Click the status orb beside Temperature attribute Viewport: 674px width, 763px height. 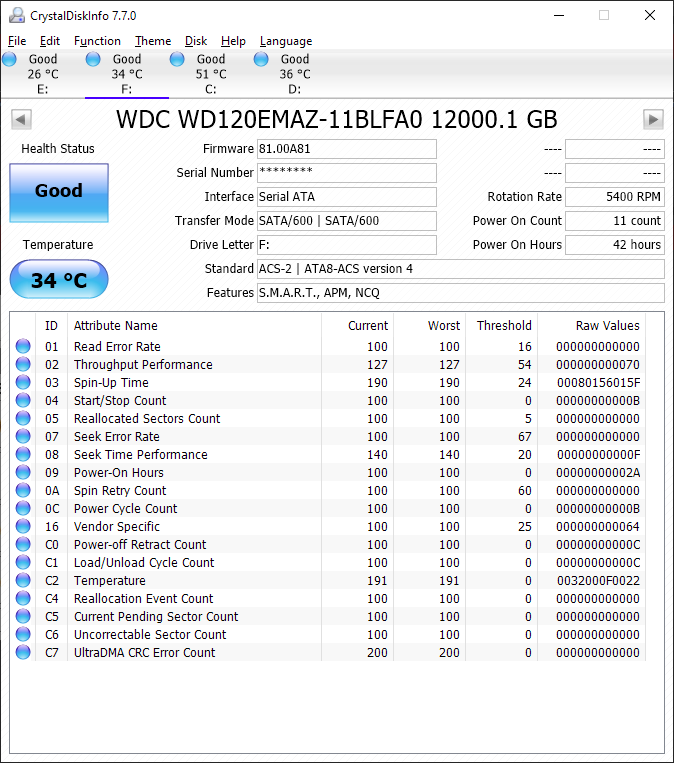23,581
